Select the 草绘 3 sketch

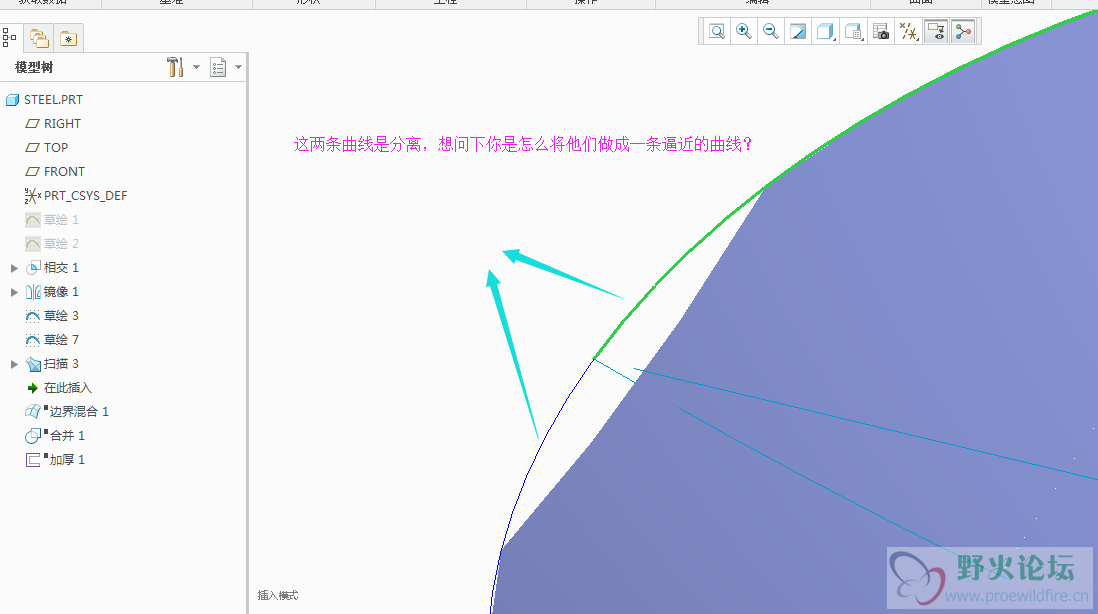point(61,316)
